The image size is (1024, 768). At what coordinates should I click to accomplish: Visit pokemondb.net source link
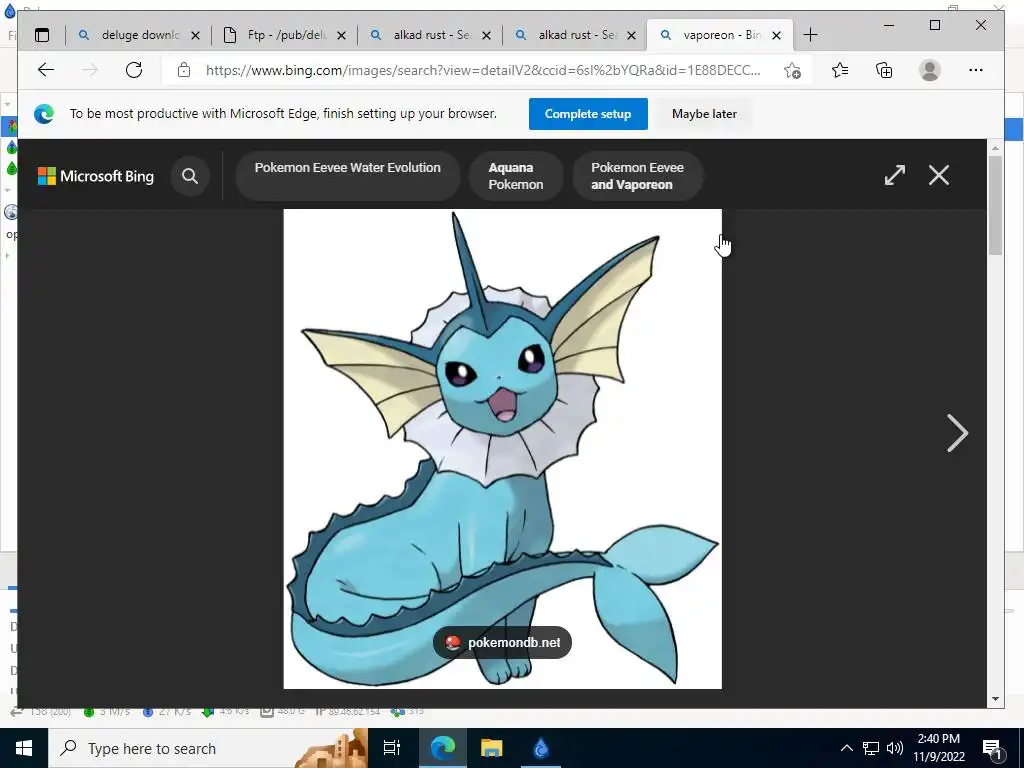(x=502, y=643)
